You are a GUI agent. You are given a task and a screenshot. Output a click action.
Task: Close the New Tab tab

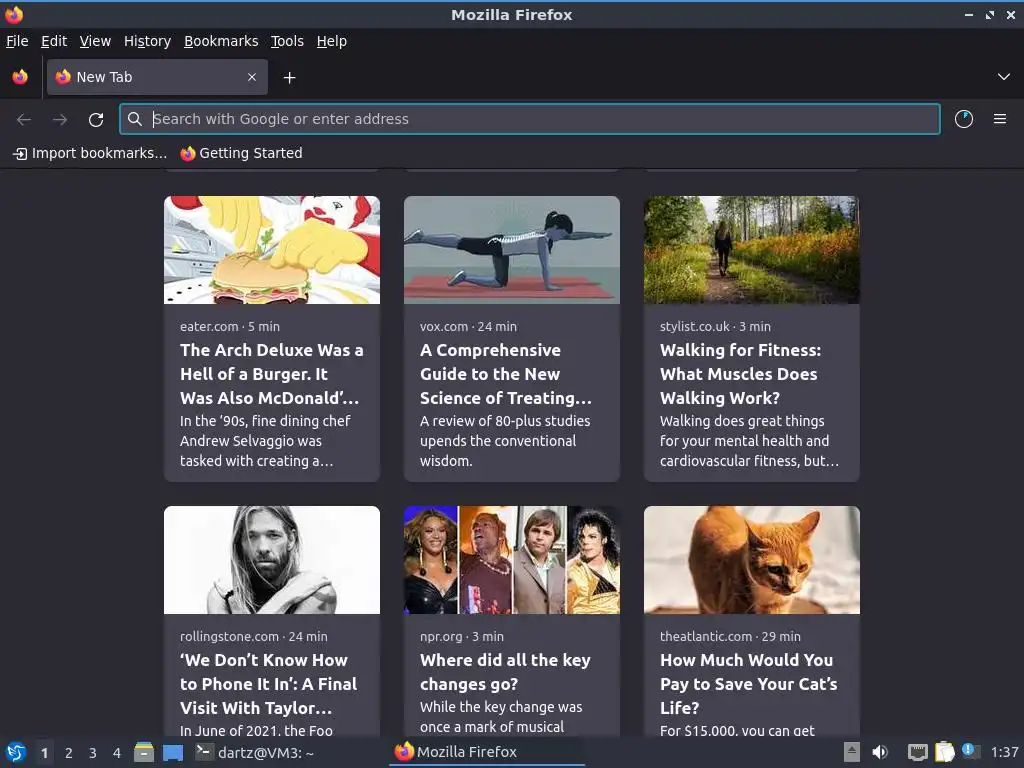251,77
